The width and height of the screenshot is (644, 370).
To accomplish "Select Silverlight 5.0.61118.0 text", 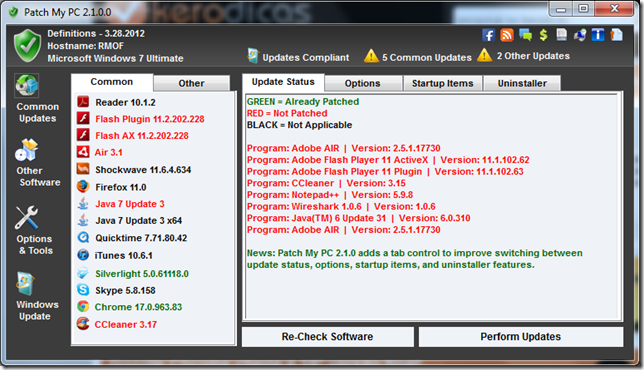I will coord(142,274).
